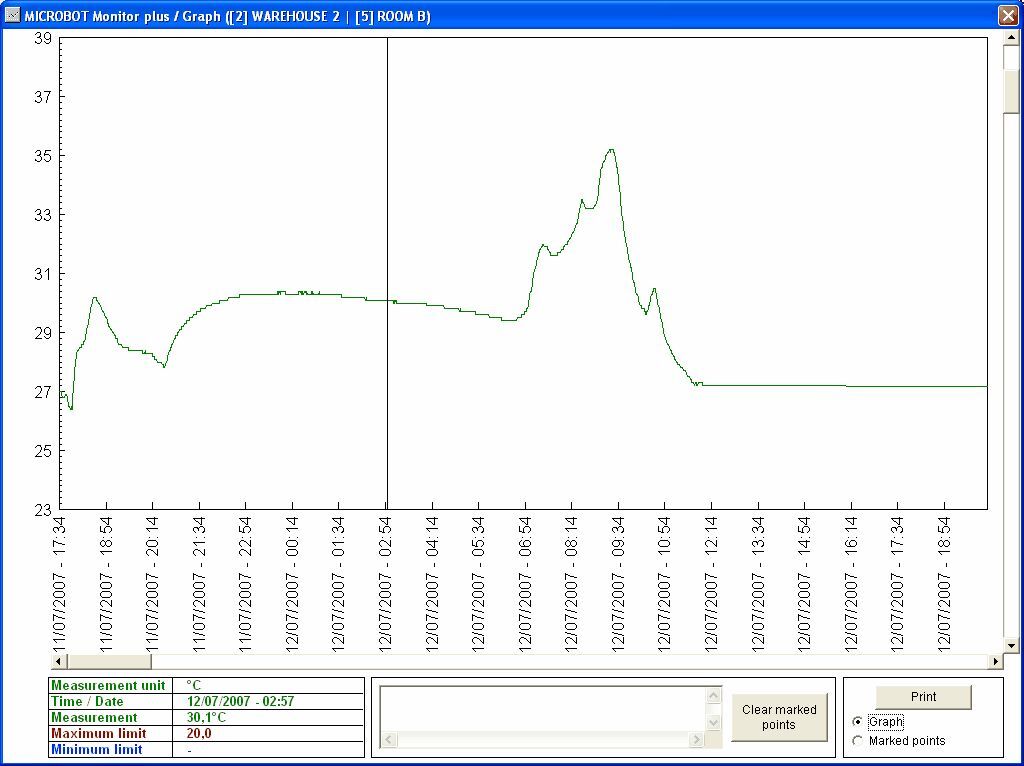Click the marked points list's scroll left arrow

pos(390,740)
